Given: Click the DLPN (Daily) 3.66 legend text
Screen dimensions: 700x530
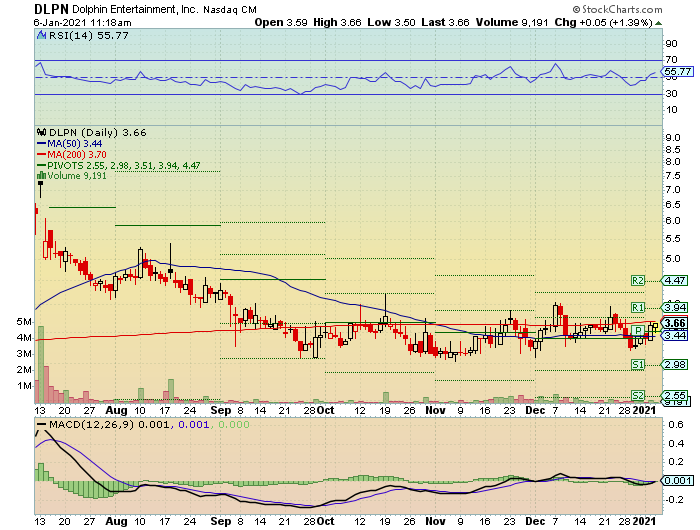Looking at the screenshot, I should point(97,133).
